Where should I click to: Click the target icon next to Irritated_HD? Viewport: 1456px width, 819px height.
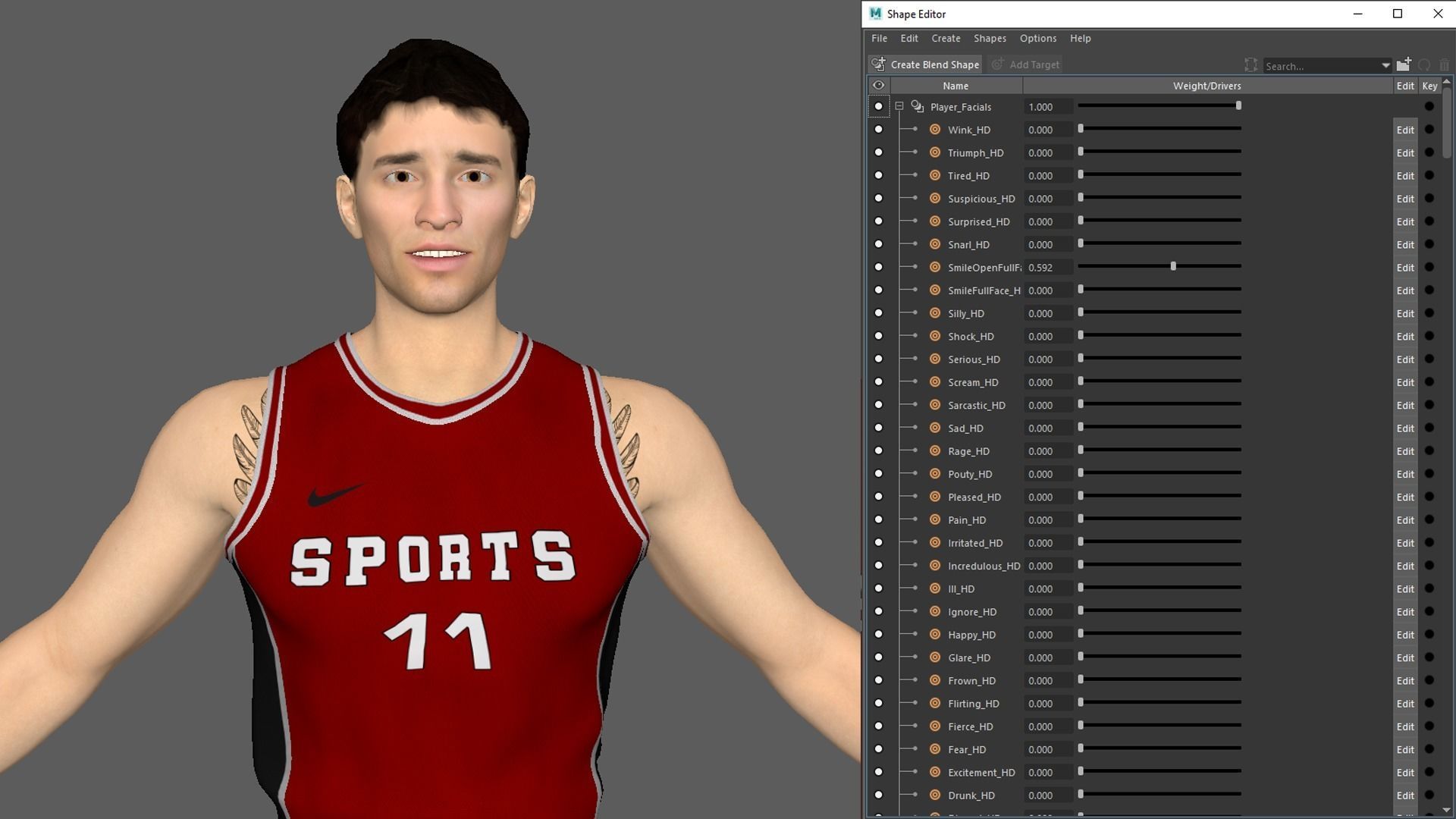935,542
